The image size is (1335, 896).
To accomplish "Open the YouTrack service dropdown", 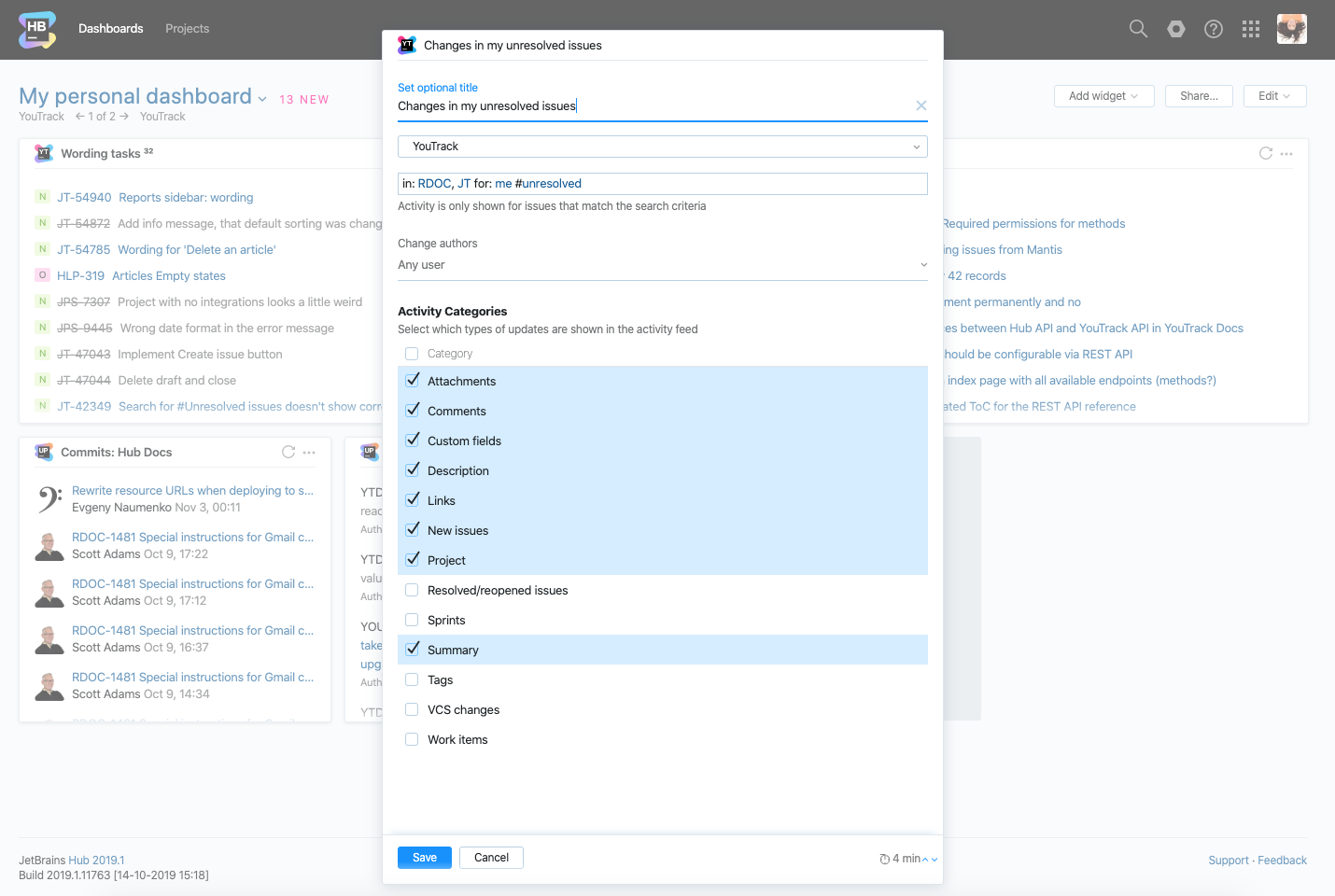I will pos(663,147).
